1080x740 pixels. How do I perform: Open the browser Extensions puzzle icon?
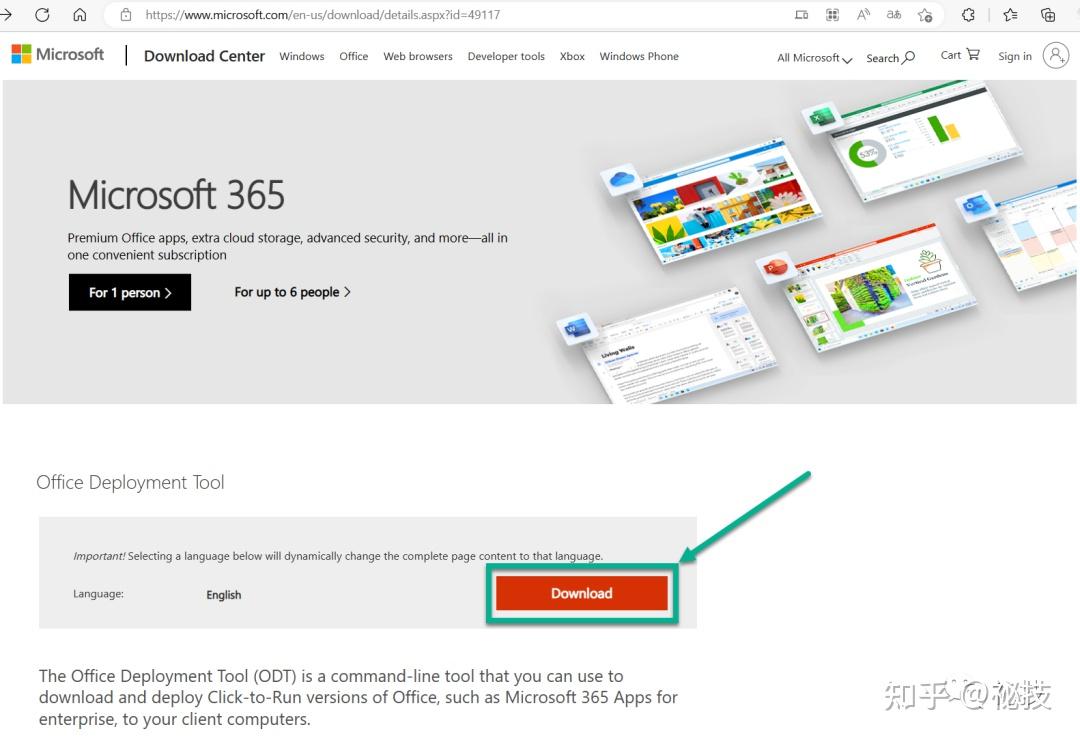tap(968, 14)
